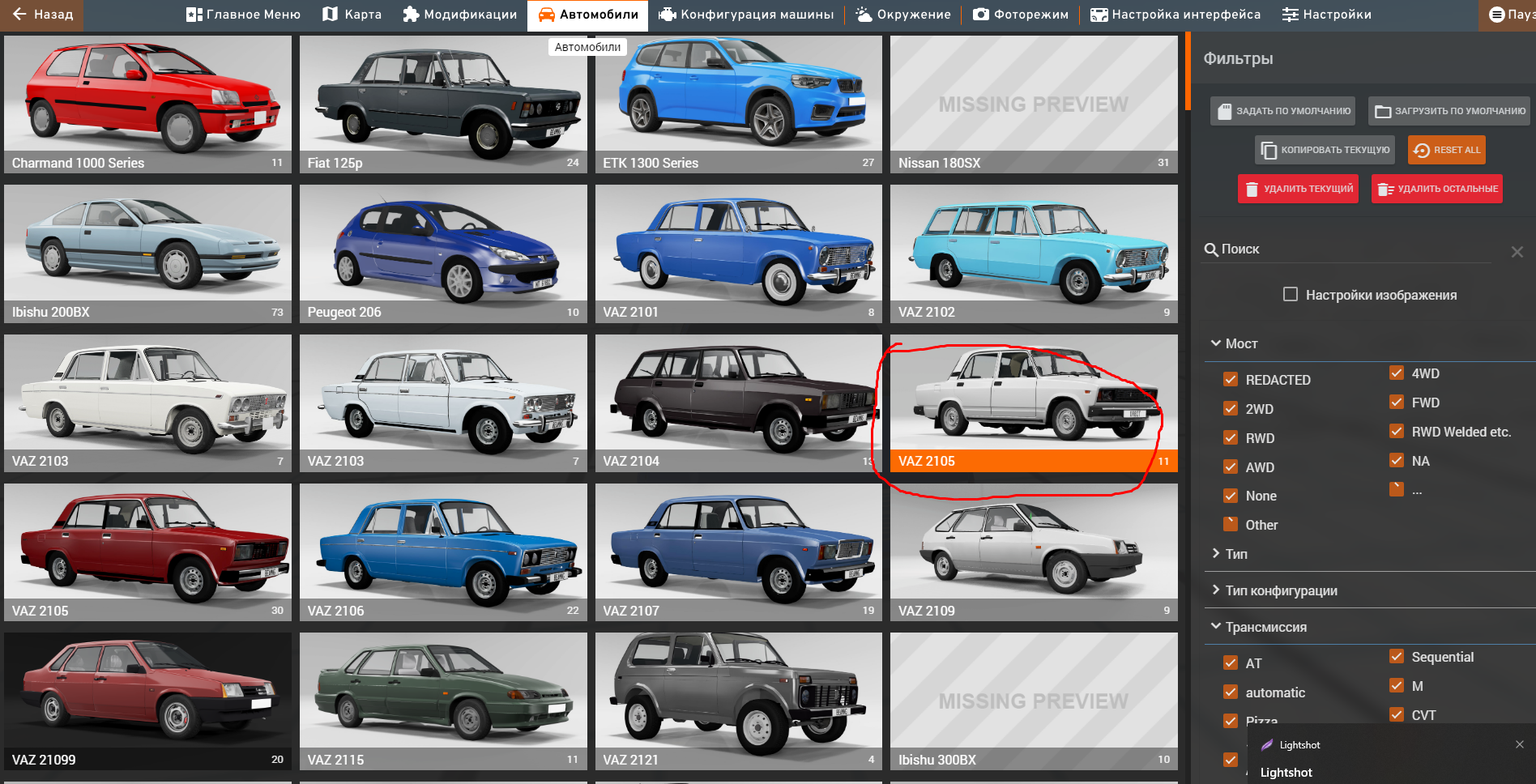This screenshot has height=784, width=1536.
Task: Click the Lightshot feather icon
Action: click(1267, 745)
